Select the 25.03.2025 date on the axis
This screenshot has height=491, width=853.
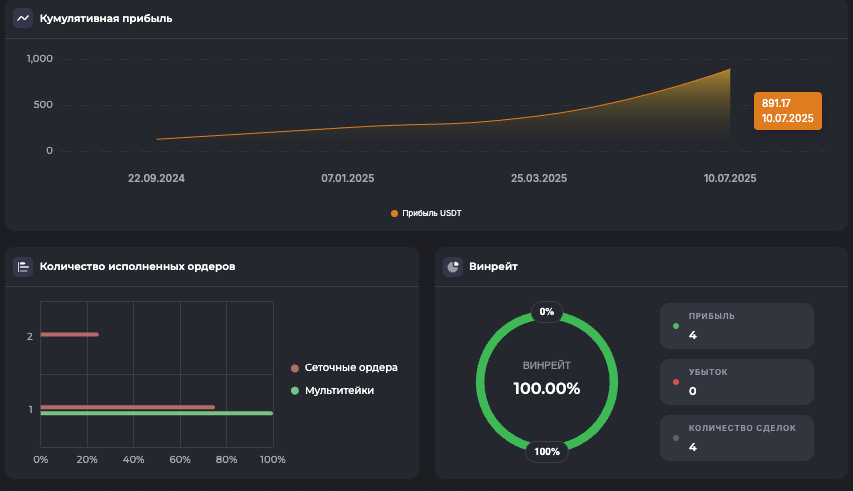click(539, 178)
